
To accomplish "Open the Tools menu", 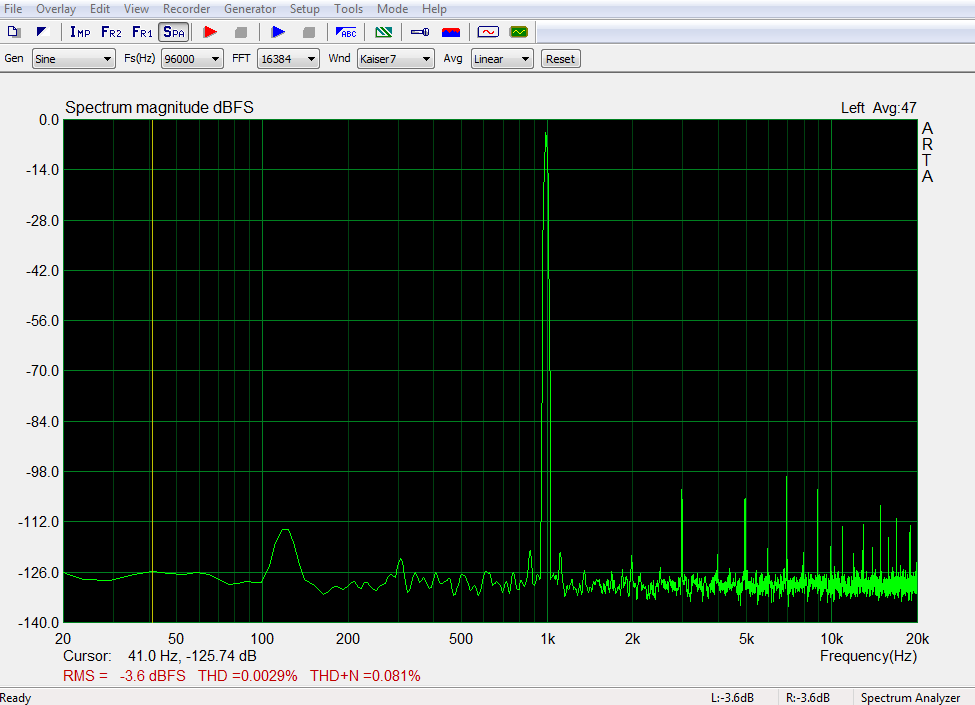I will click(348, 9).
